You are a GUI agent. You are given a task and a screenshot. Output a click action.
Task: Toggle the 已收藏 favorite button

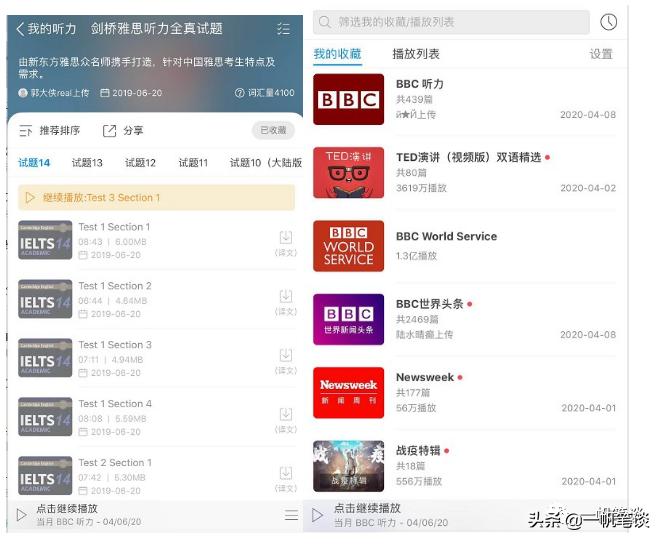point(273,131)
